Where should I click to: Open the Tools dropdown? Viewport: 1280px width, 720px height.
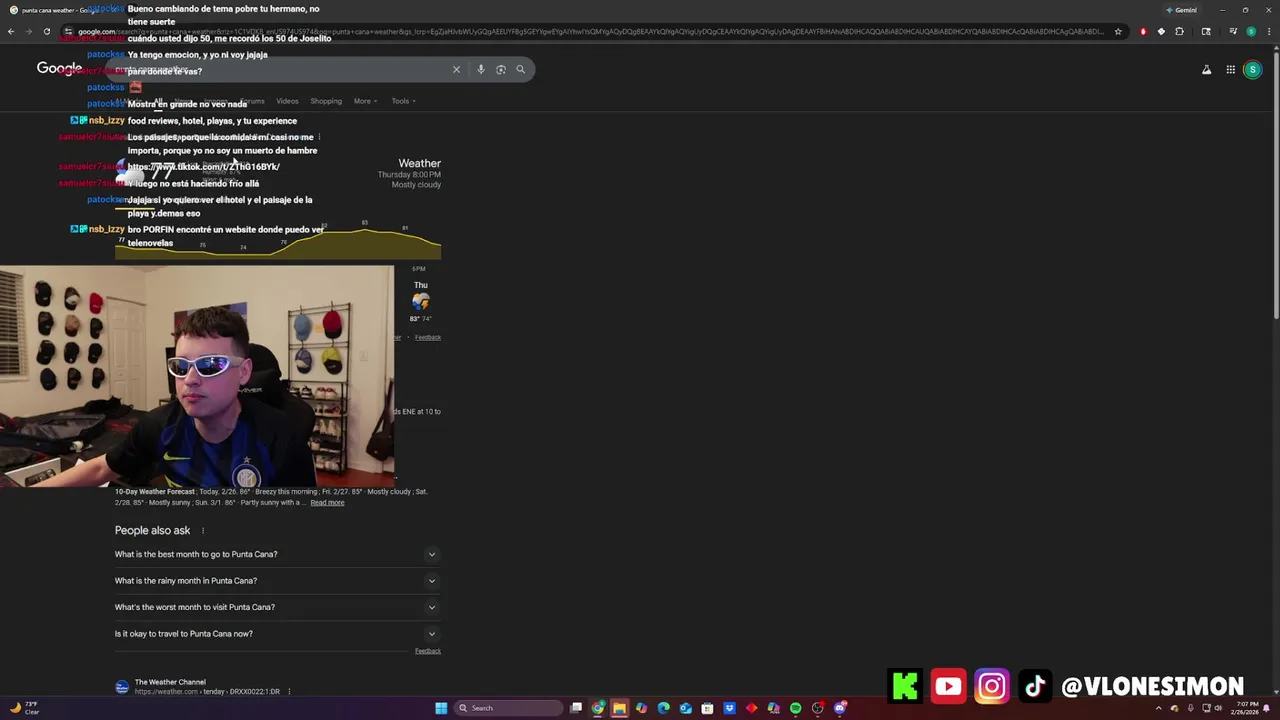point(403,101)
